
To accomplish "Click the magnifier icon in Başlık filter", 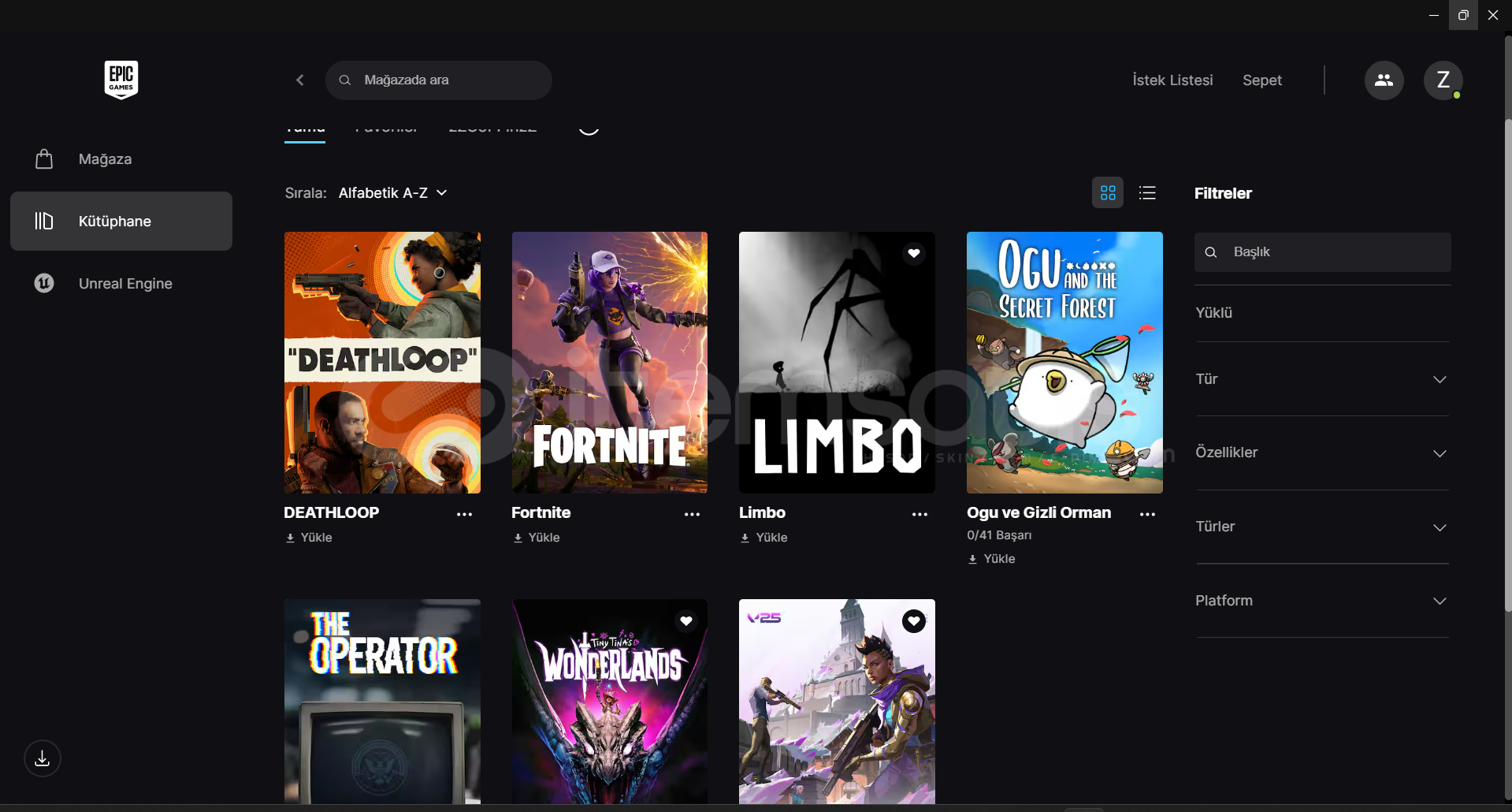I will tap(1211, 252).
